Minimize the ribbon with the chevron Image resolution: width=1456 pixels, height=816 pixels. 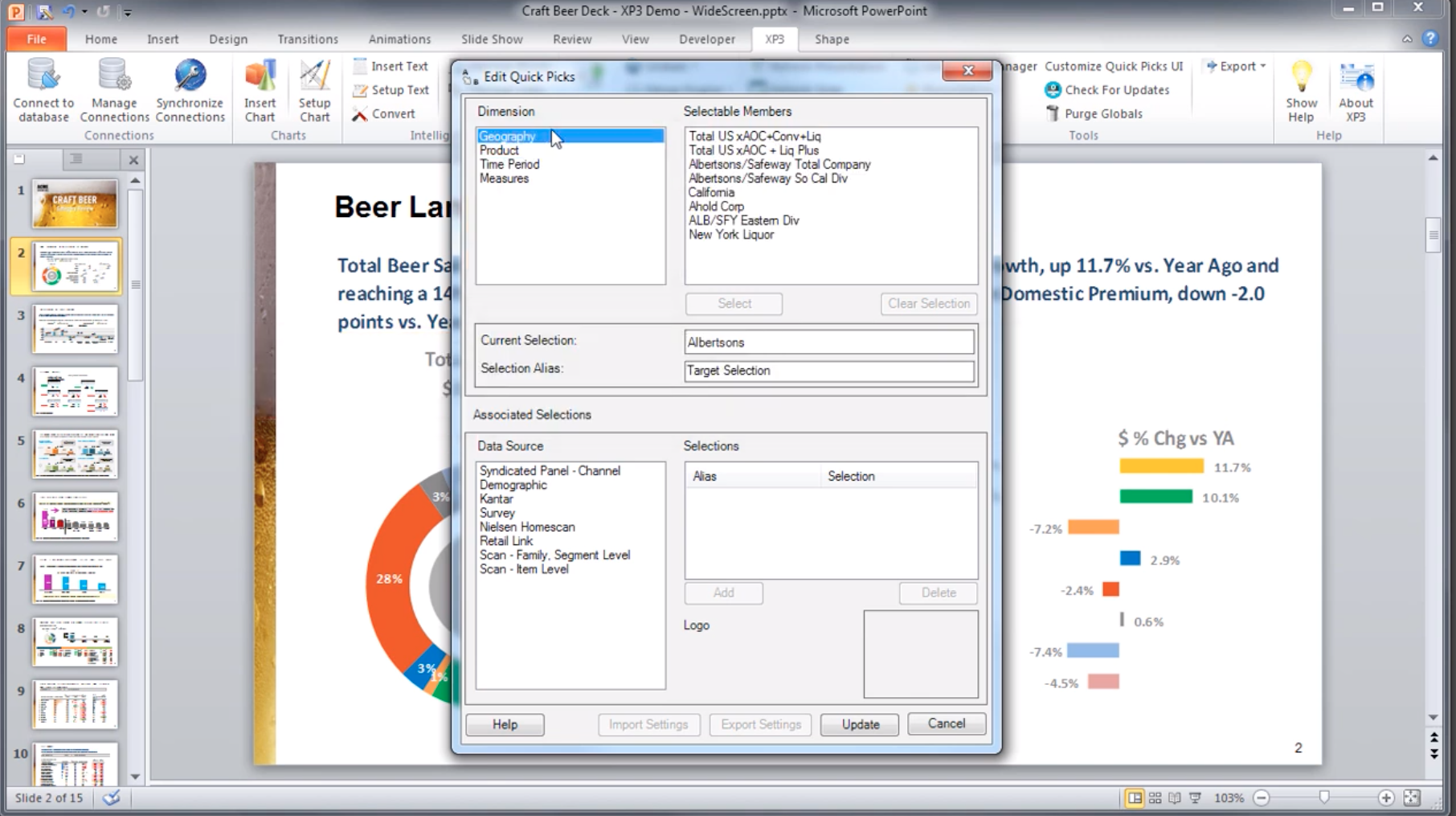coord(1407,39)
